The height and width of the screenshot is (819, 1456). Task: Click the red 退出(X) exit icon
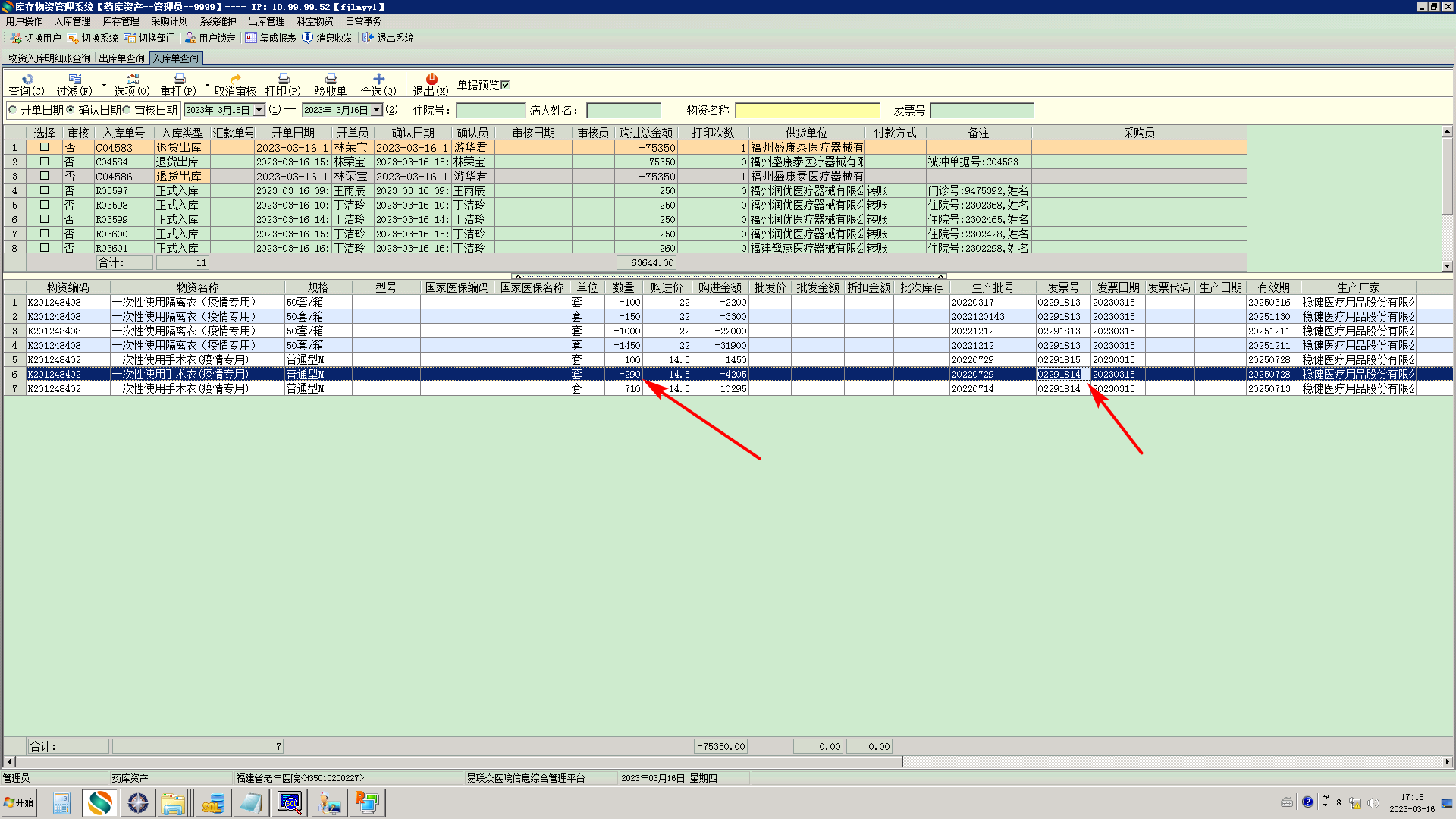click(431, 79)
